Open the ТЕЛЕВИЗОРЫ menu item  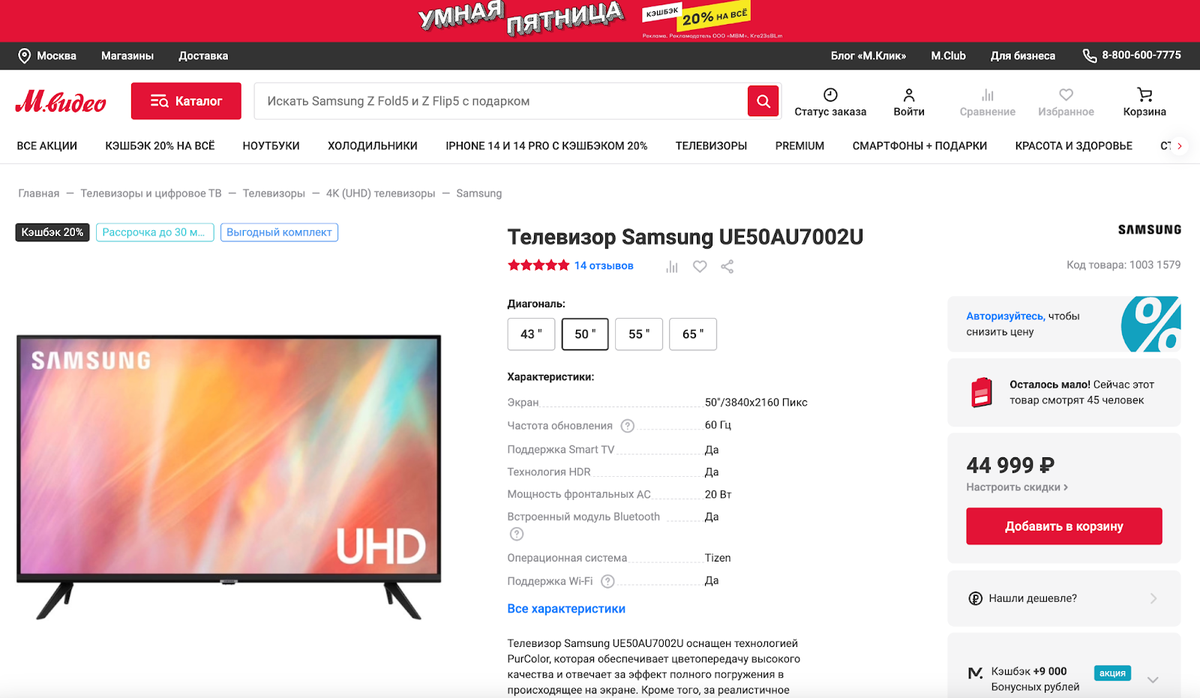click(x=711, y=146)
